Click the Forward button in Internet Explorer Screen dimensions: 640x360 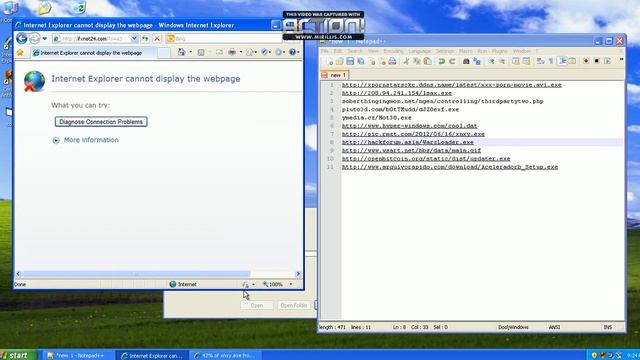coord(35,38)
